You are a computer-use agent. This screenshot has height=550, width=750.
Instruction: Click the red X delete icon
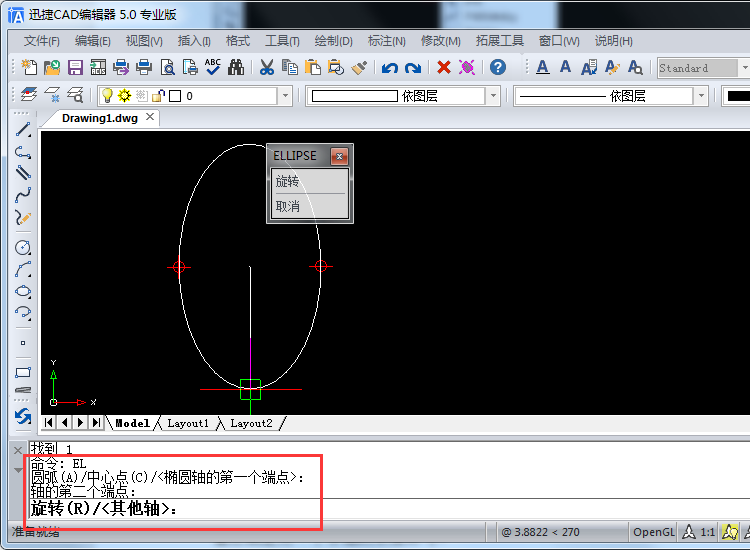click(x=444, y=67)
